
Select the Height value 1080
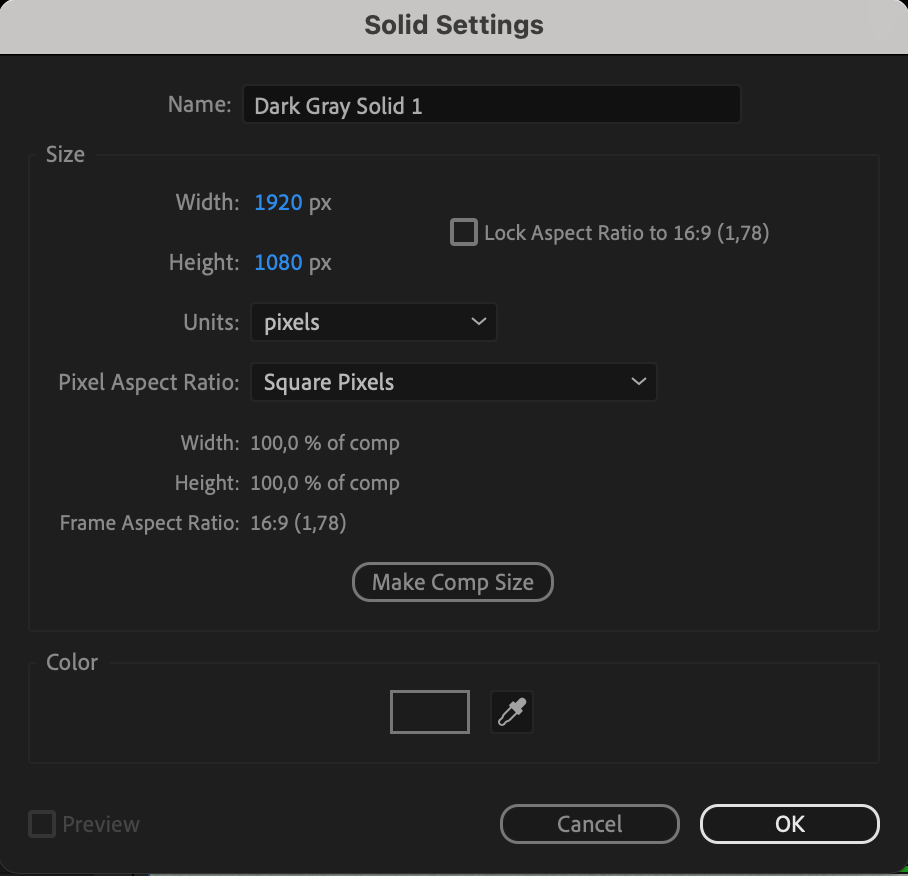tap(278, 263)
